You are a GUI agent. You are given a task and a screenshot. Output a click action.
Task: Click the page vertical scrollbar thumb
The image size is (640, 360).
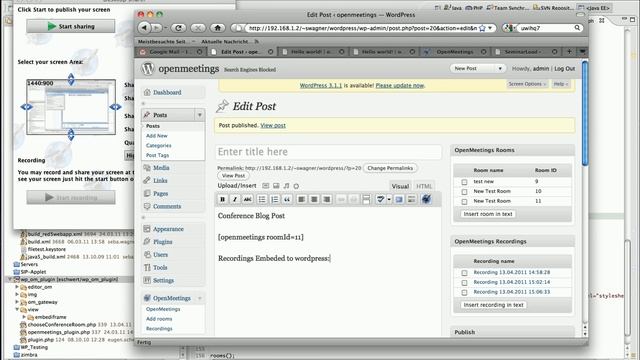click(x=585, y=113)
